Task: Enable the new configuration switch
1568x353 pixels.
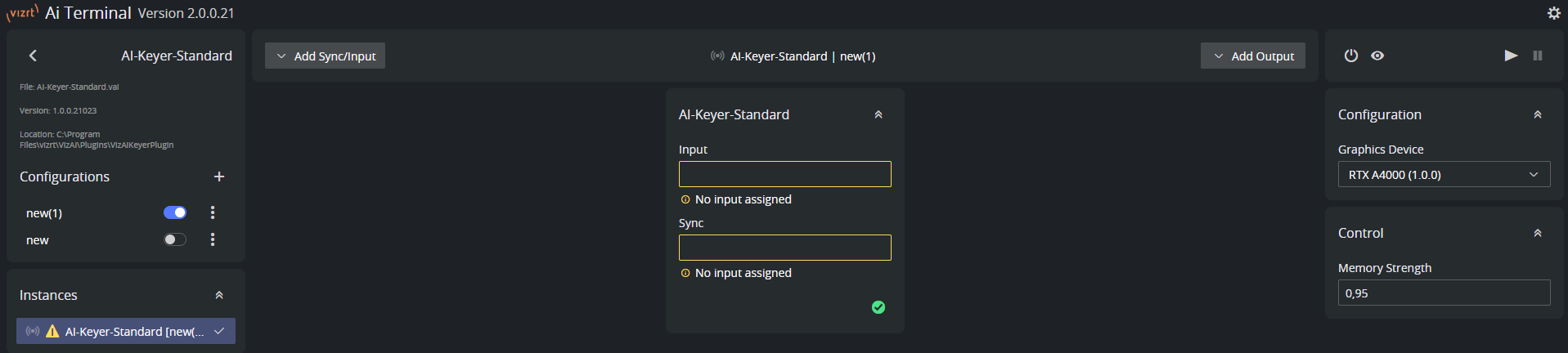Action: [x=175, y=239]
